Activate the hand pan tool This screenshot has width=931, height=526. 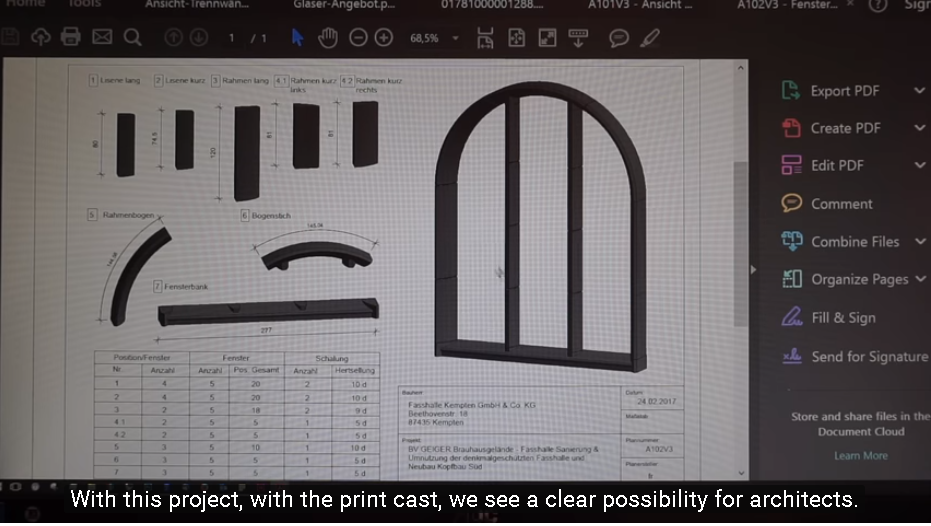(328, 38)
